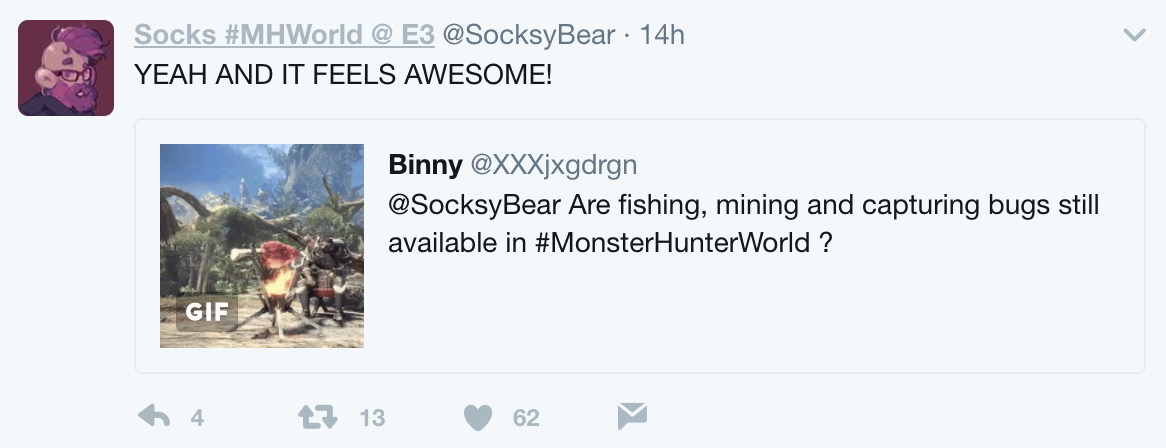Screen dimensions: 1166x448
Task: Click the @SocksyBear mention in the quoted tweet
Action: (474, 205)
